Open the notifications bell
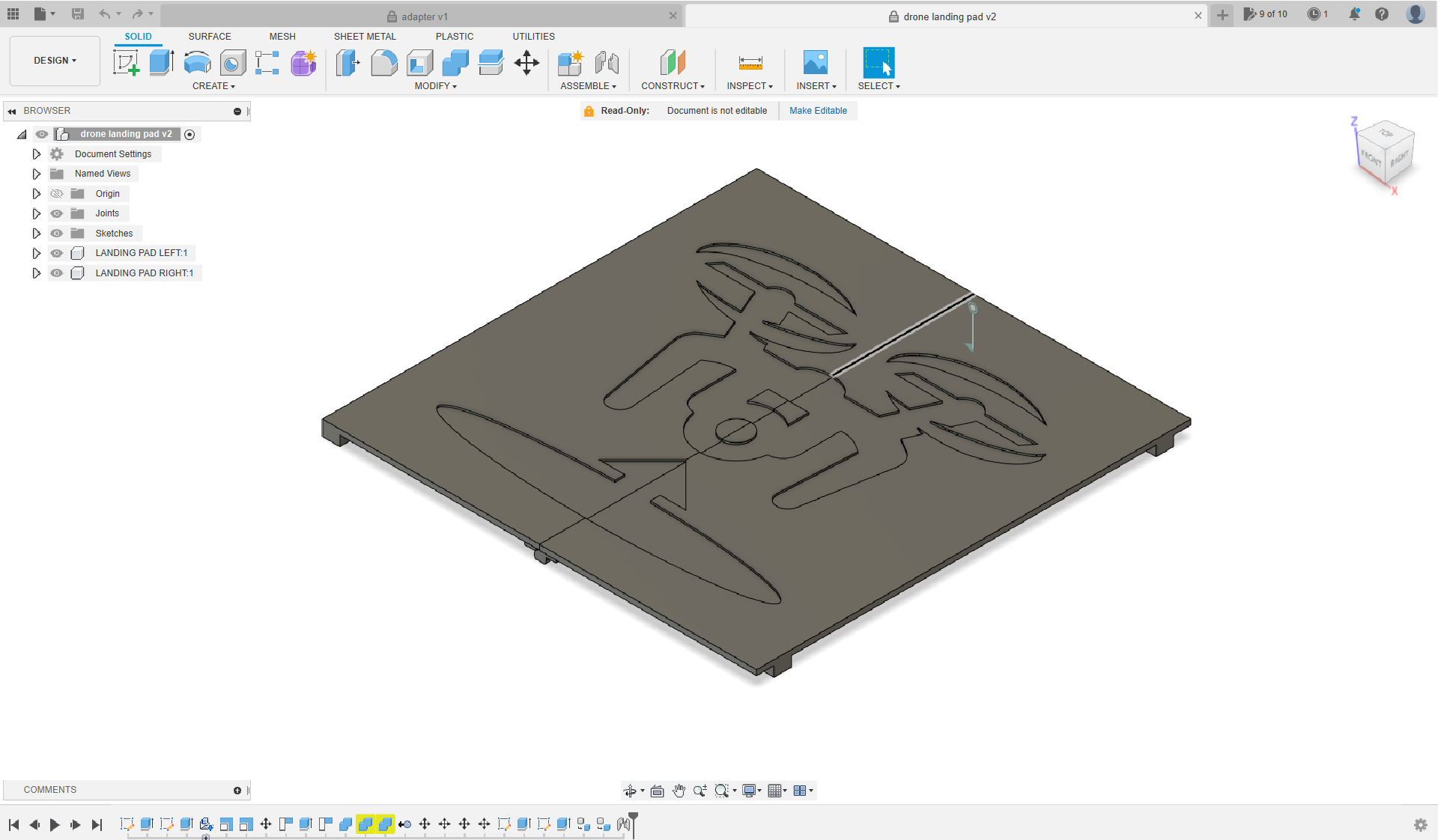1438x840 pixels. click(x=1354, y=14)
